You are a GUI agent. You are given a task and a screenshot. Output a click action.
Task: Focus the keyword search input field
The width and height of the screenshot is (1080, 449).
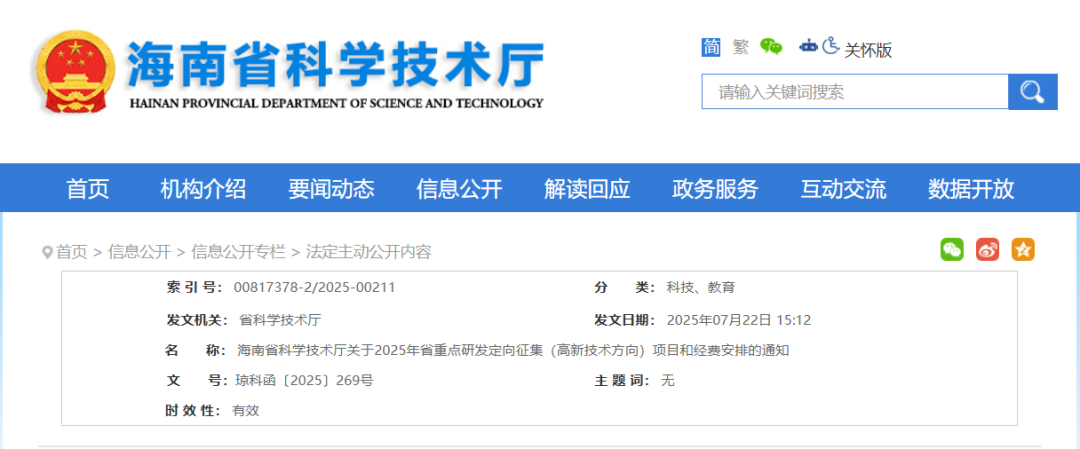(855, 92)
